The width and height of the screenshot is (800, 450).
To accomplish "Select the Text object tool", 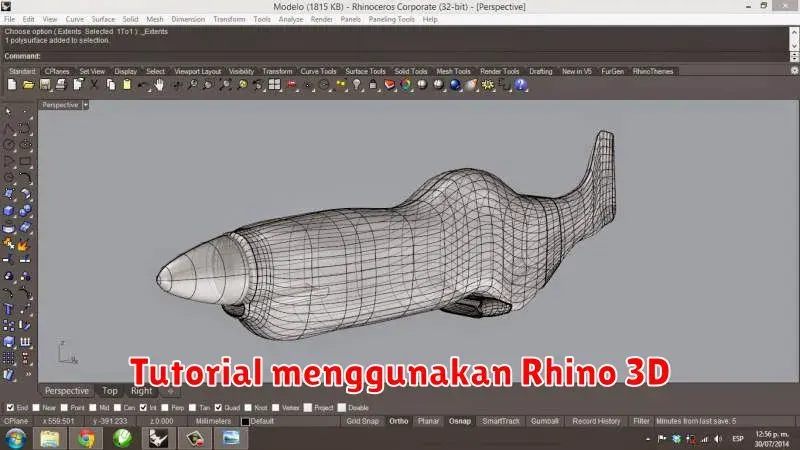I will 9,309.
